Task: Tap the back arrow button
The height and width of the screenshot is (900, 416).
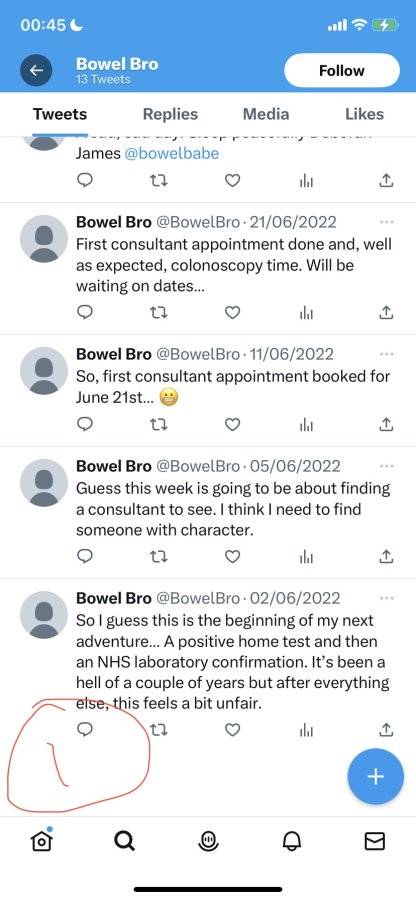Action: pyautogui.click(x=36, y=70)
